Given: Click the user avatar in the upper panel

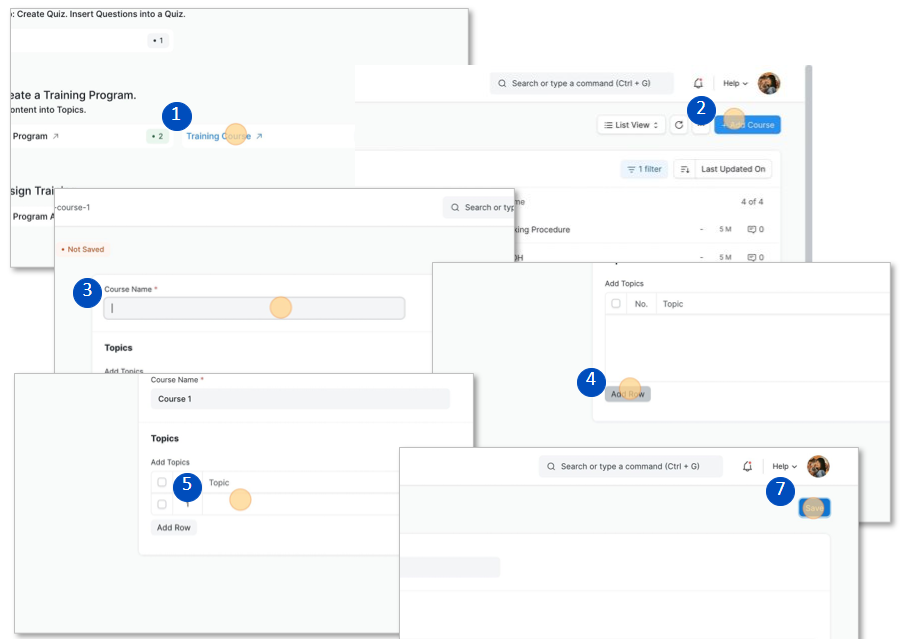Looking at the screenshot, I should 768,83.
